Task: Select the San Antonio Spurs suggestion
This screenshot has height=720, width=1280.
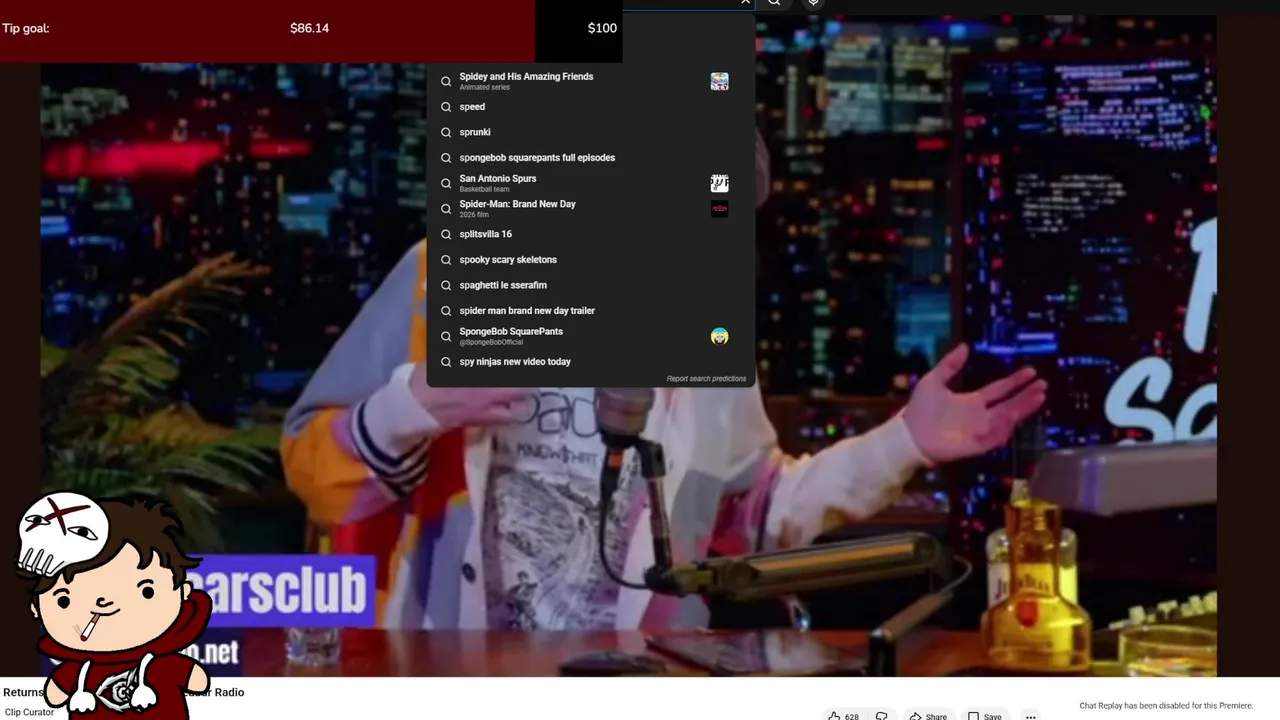Action: 590,183
